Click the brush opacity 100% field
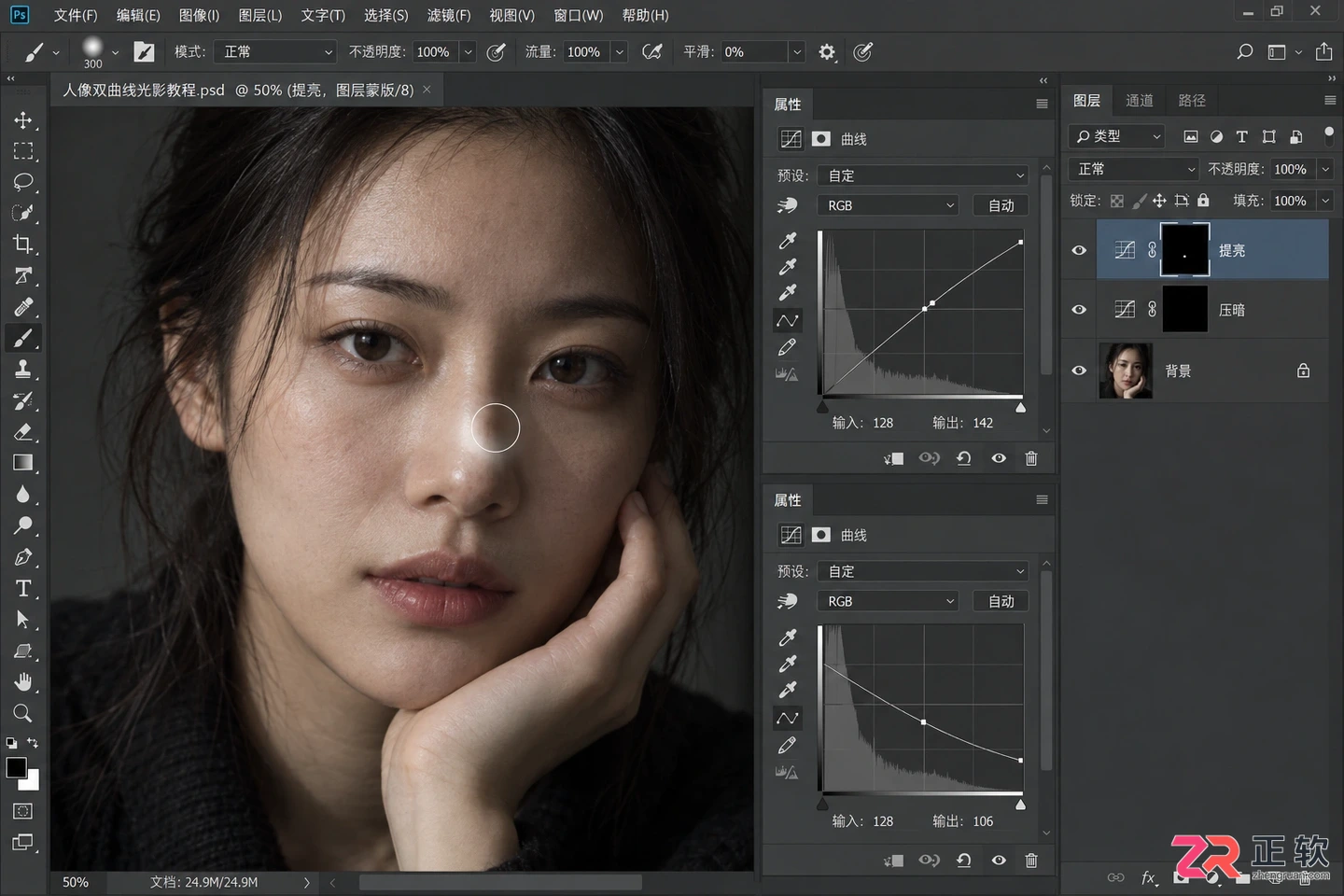Image resolution: width=1344 pixels, height=896 pixels. 435,52
